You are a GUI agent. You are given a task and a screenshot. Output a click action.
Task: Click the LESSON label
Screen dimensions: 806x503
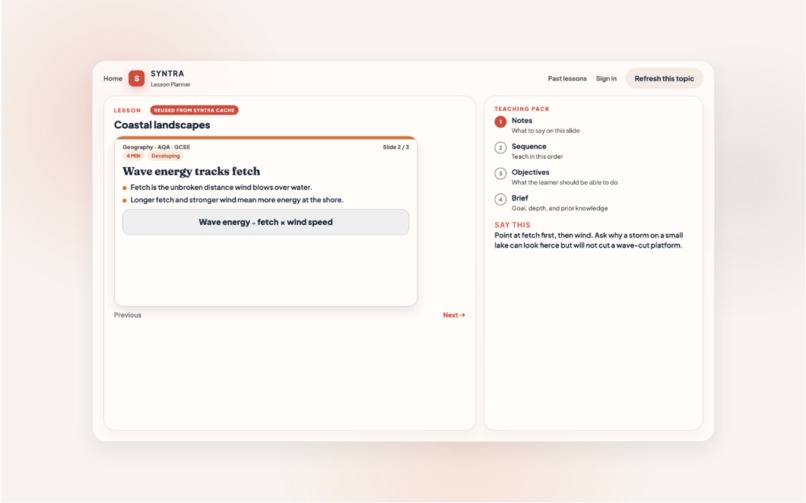pyautogui.click(x=127, y=110)
